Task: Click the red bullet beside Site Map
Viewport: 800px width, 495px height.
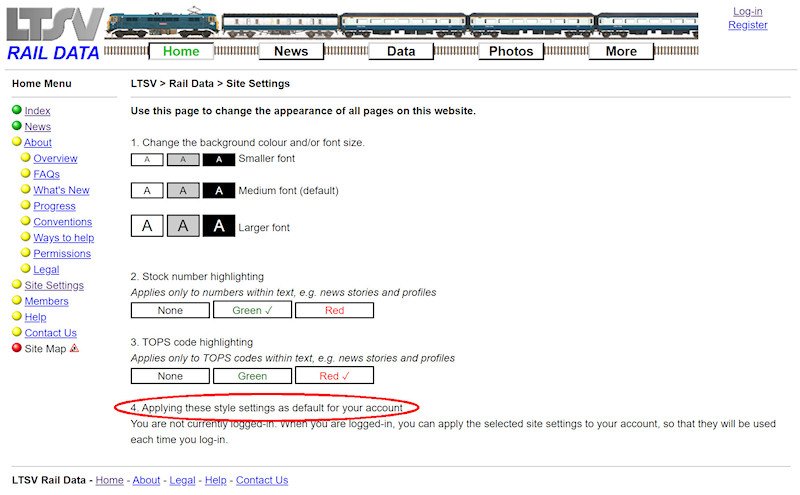Action: point(17,349)
